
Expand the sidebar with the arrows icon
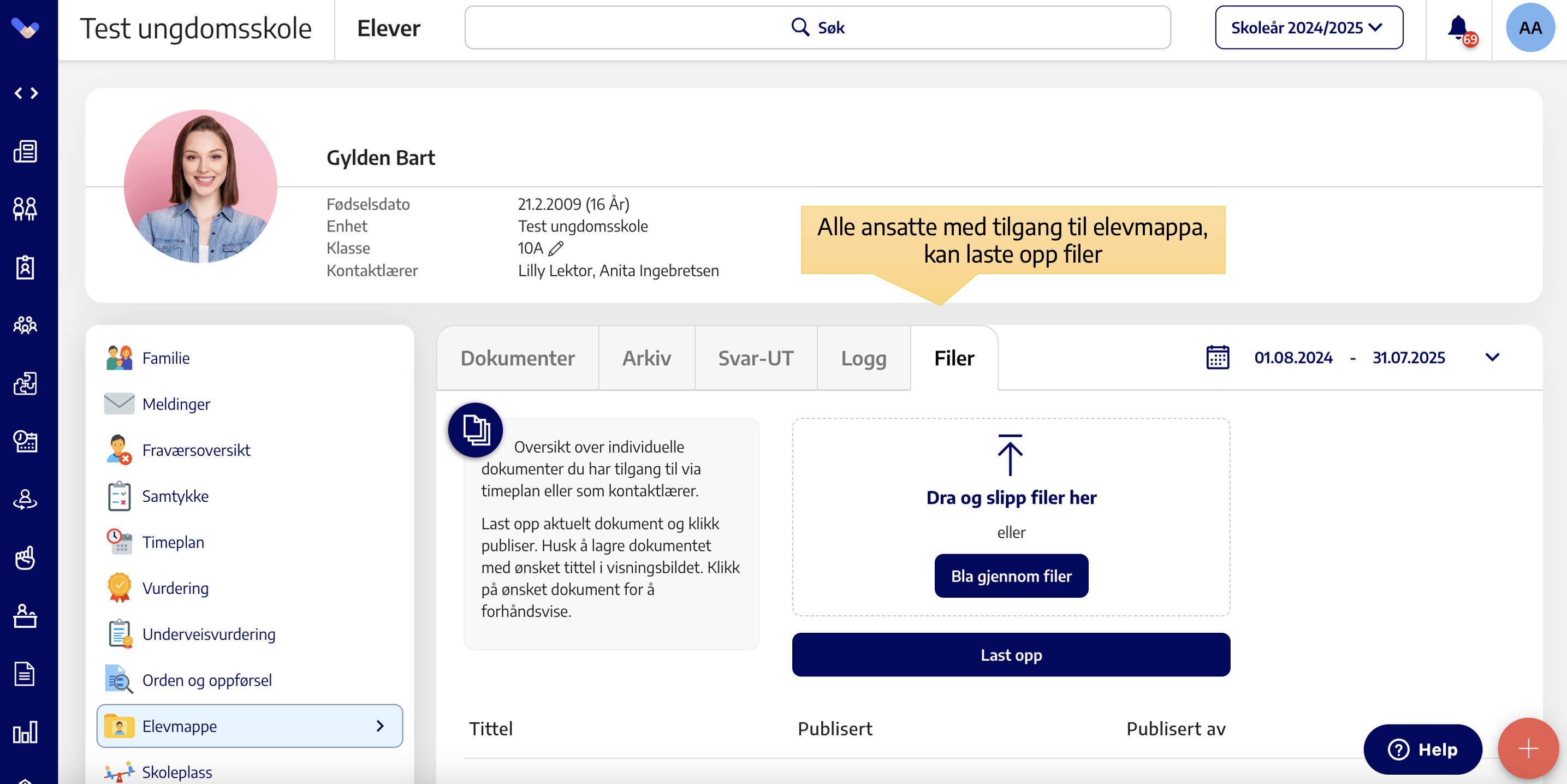(x=26, y=93)
